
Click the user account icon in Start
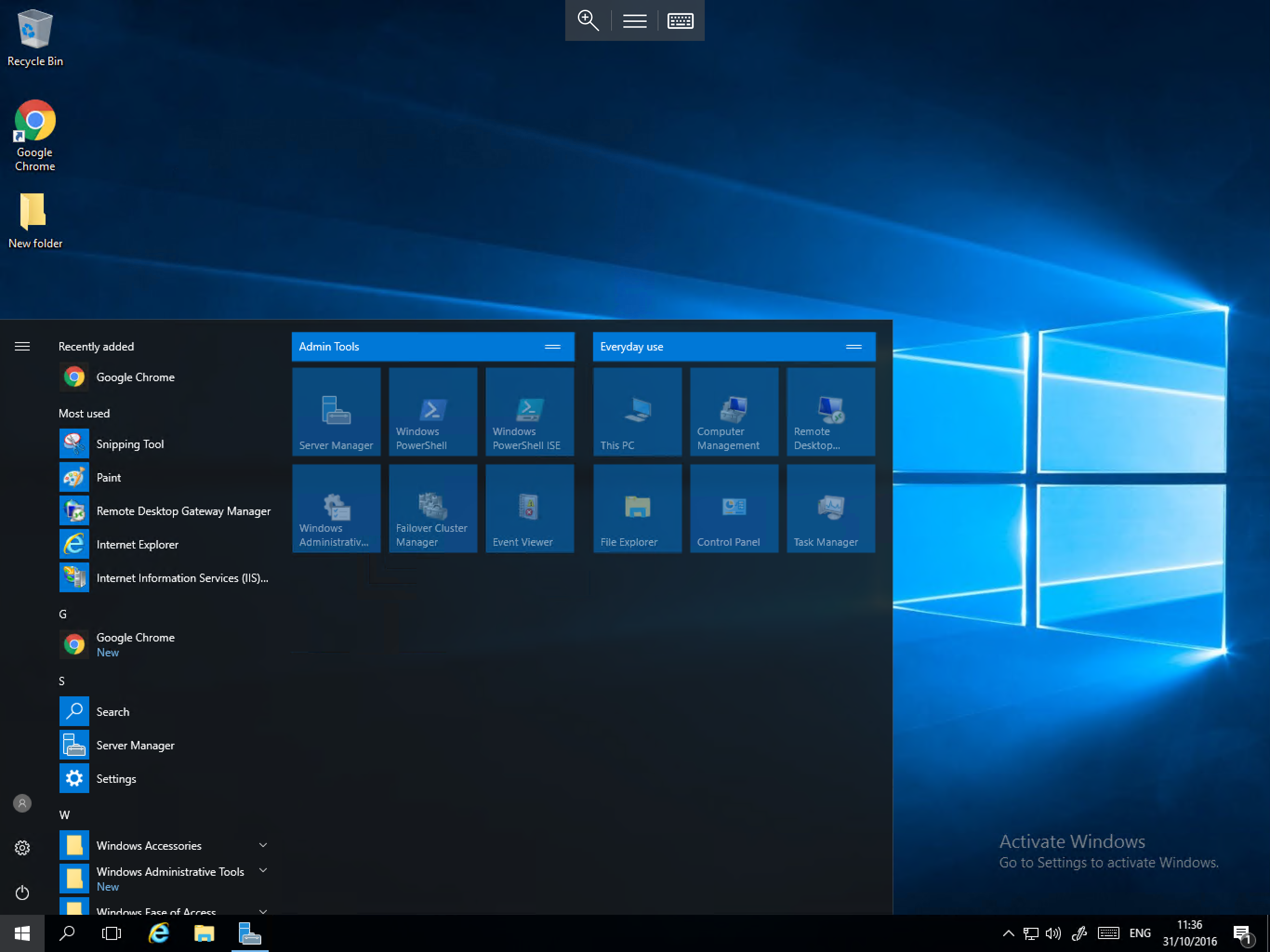pyautogui.click(x=22, y=803)
